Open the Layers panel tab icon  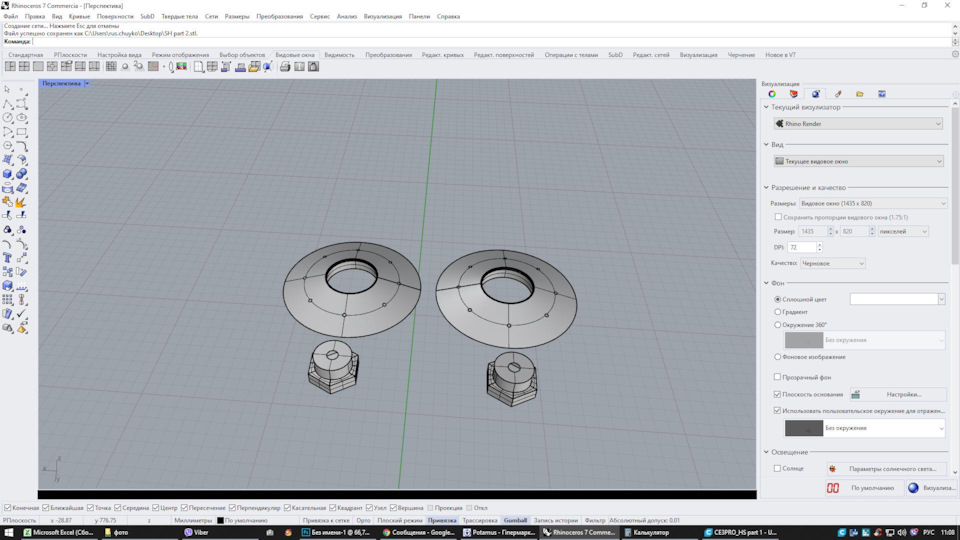(x=793, y=94)
